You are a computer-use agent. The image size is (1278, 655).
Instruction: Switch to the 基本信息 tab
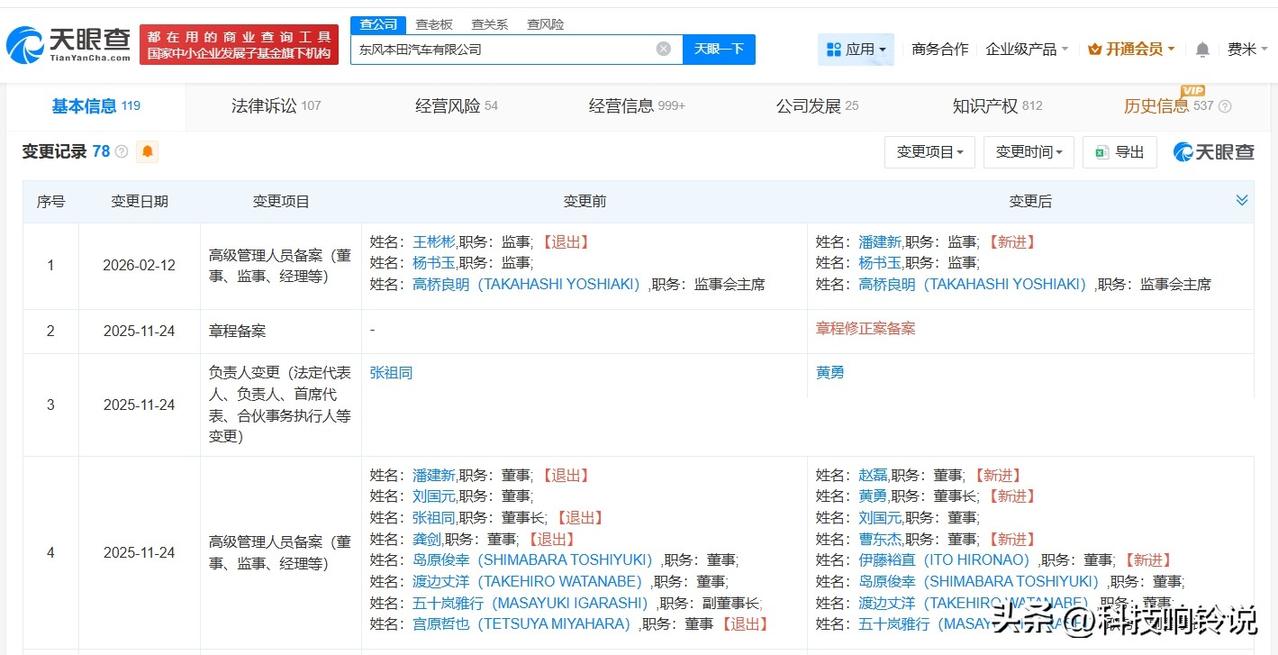96,106
